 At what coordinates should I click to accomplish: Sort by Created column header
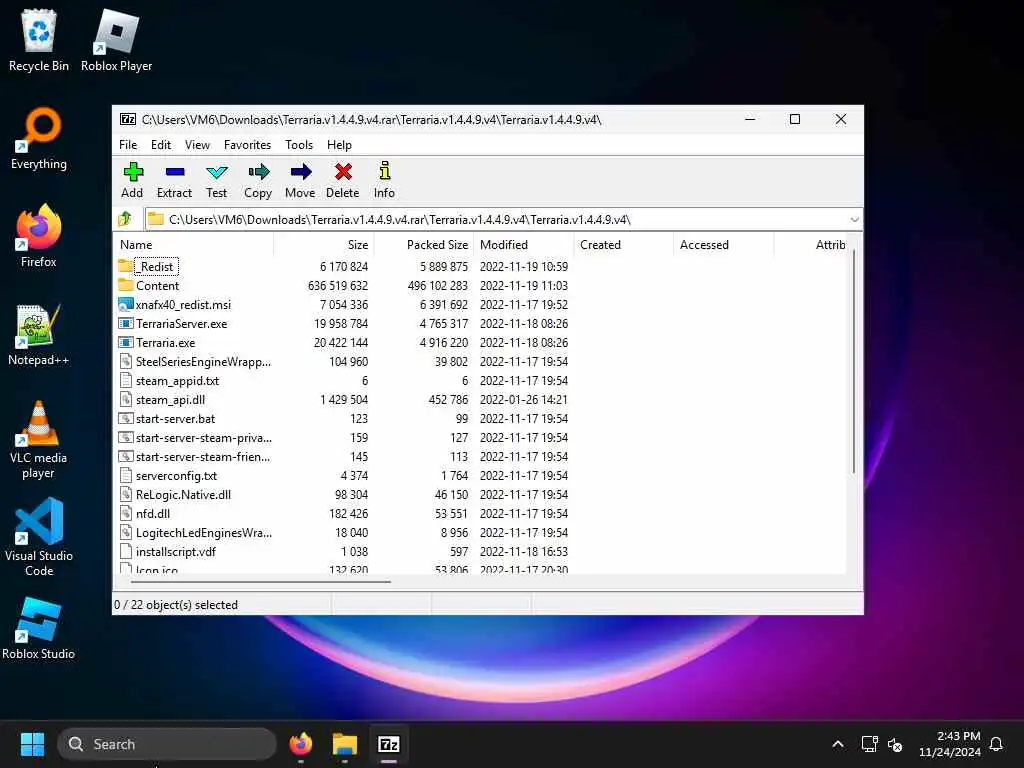pyautogui.click(x=623, y=245)
